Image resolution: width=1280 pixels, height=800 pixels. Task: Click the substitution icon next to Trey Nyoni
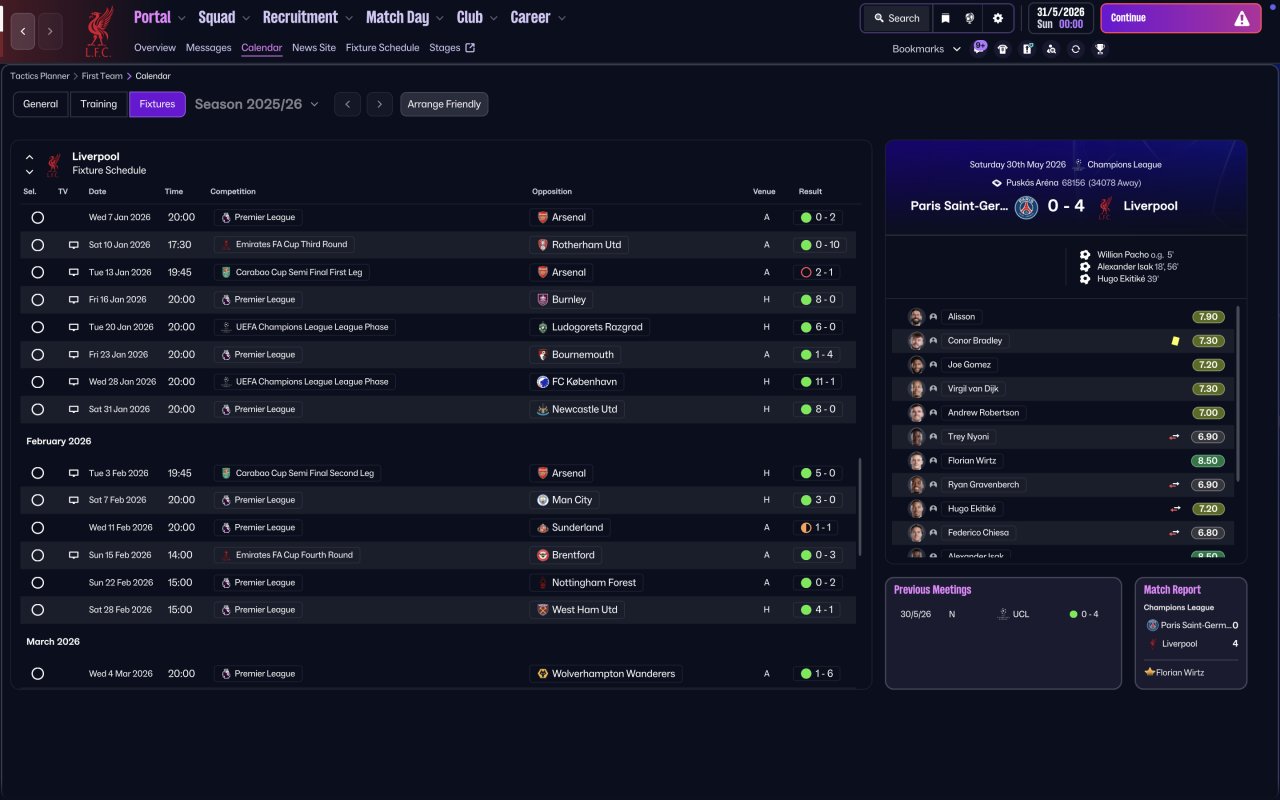coord(1174,437)
